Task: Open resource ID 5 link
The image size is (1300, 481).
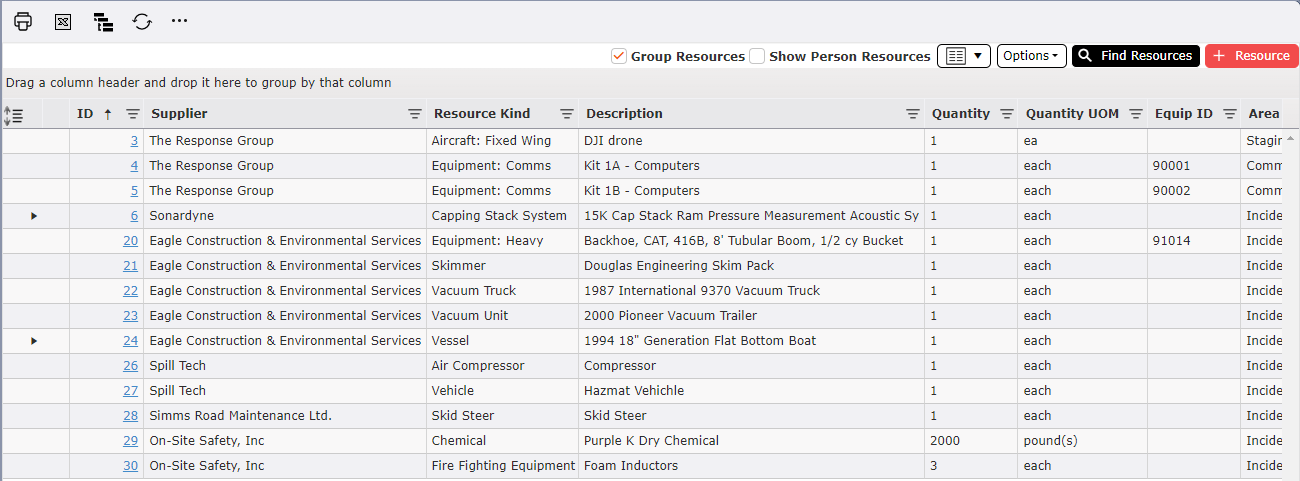Action: coord(134,191)
